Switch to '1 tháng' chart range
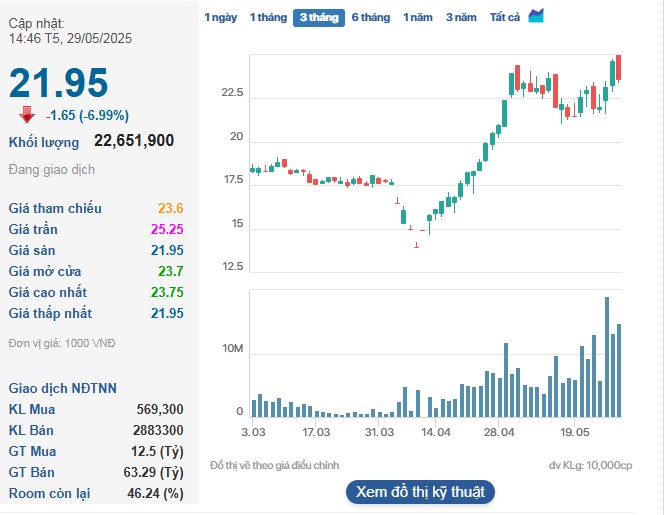 click(267, 17)
